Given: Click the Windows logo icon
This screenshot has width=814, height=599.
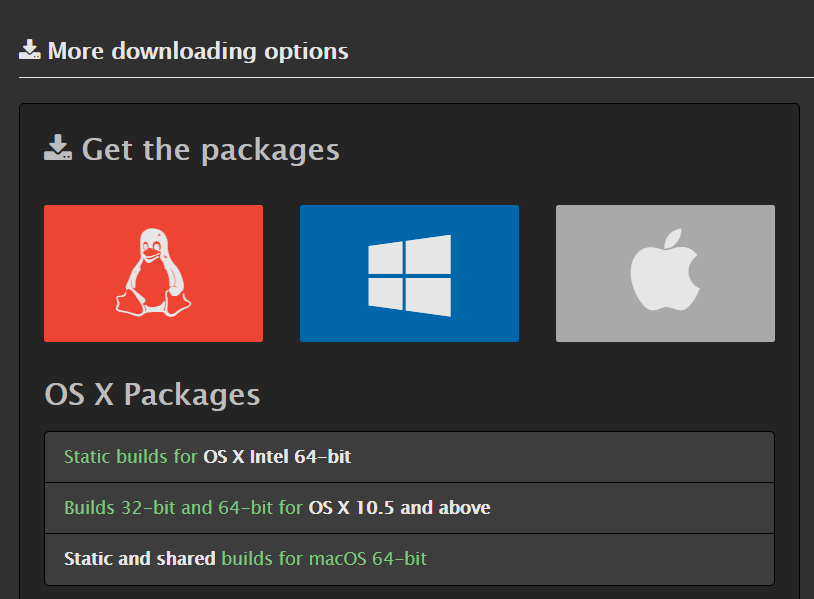Looking at the screenshot, I should point(409,275).
